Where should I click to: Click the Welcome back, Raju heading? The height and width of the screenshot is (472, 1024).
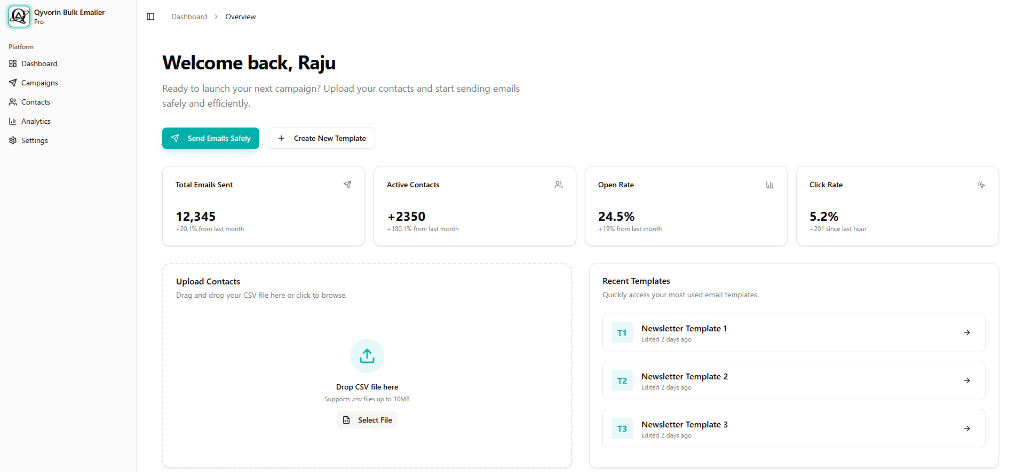coord(249,63)
